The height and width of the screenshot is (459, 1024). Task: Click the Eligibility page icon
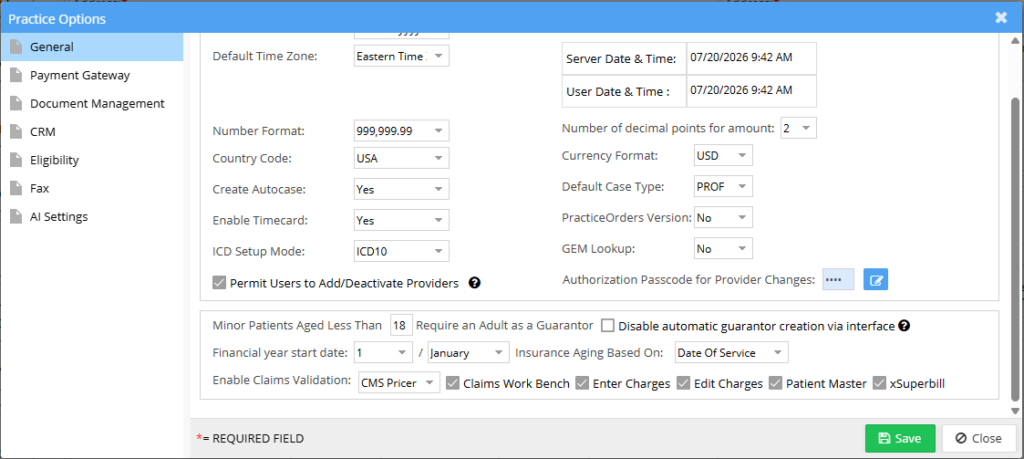[16, 160]
